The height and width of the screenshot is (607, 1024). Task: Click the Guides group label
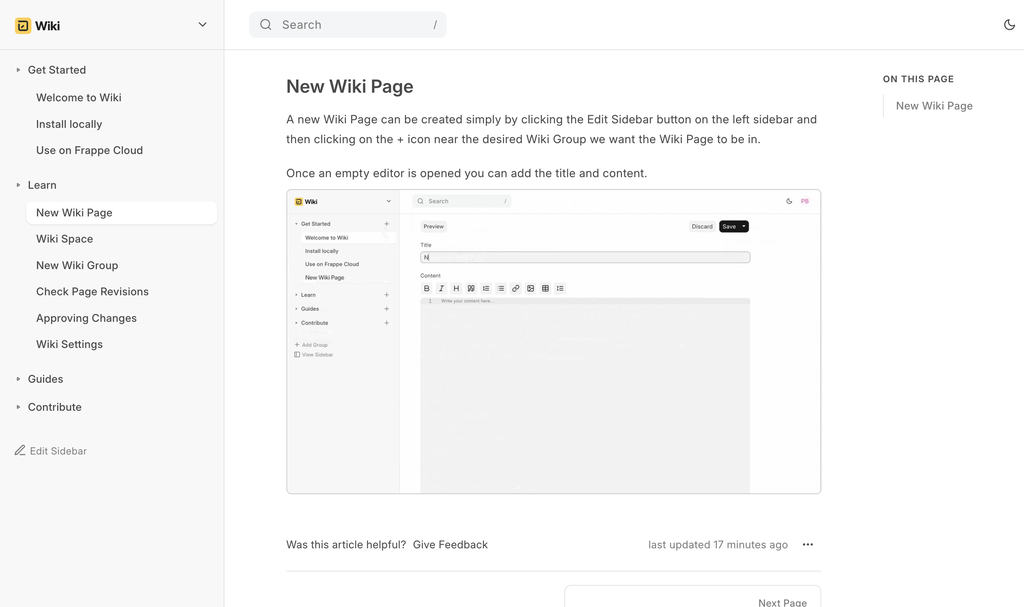click(x=45, y=379)
